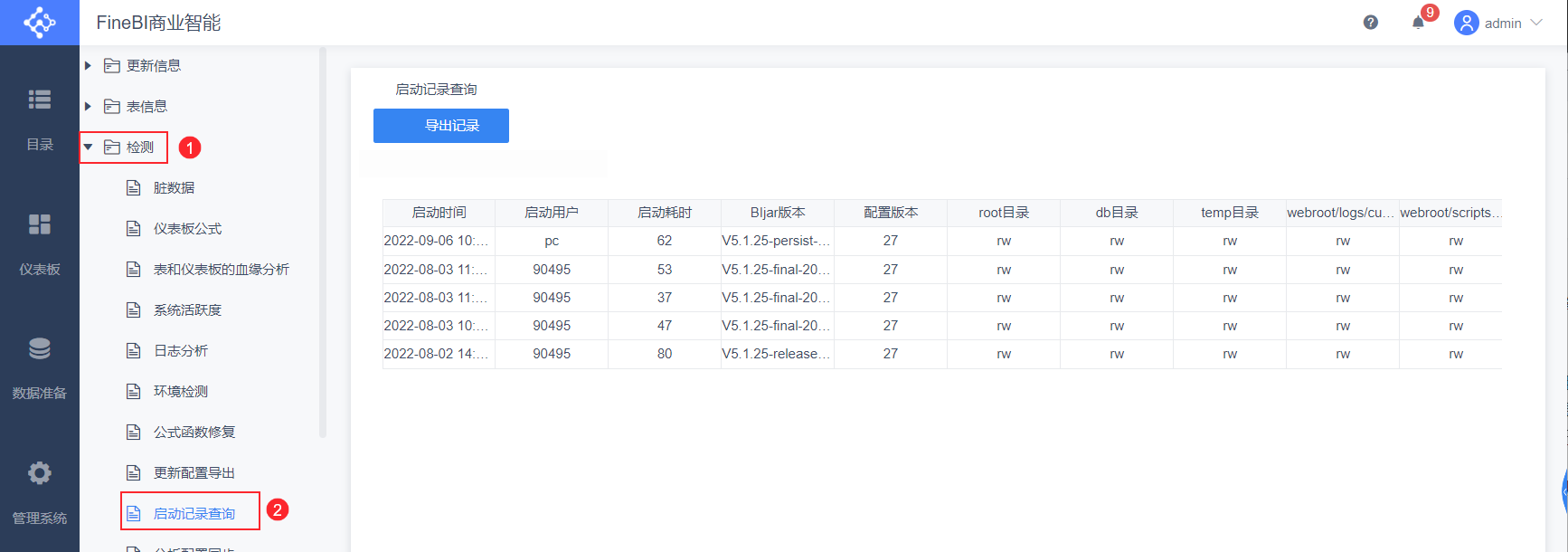
Task: Click the 53 startup duration cell
Action: tap(665, 270)
